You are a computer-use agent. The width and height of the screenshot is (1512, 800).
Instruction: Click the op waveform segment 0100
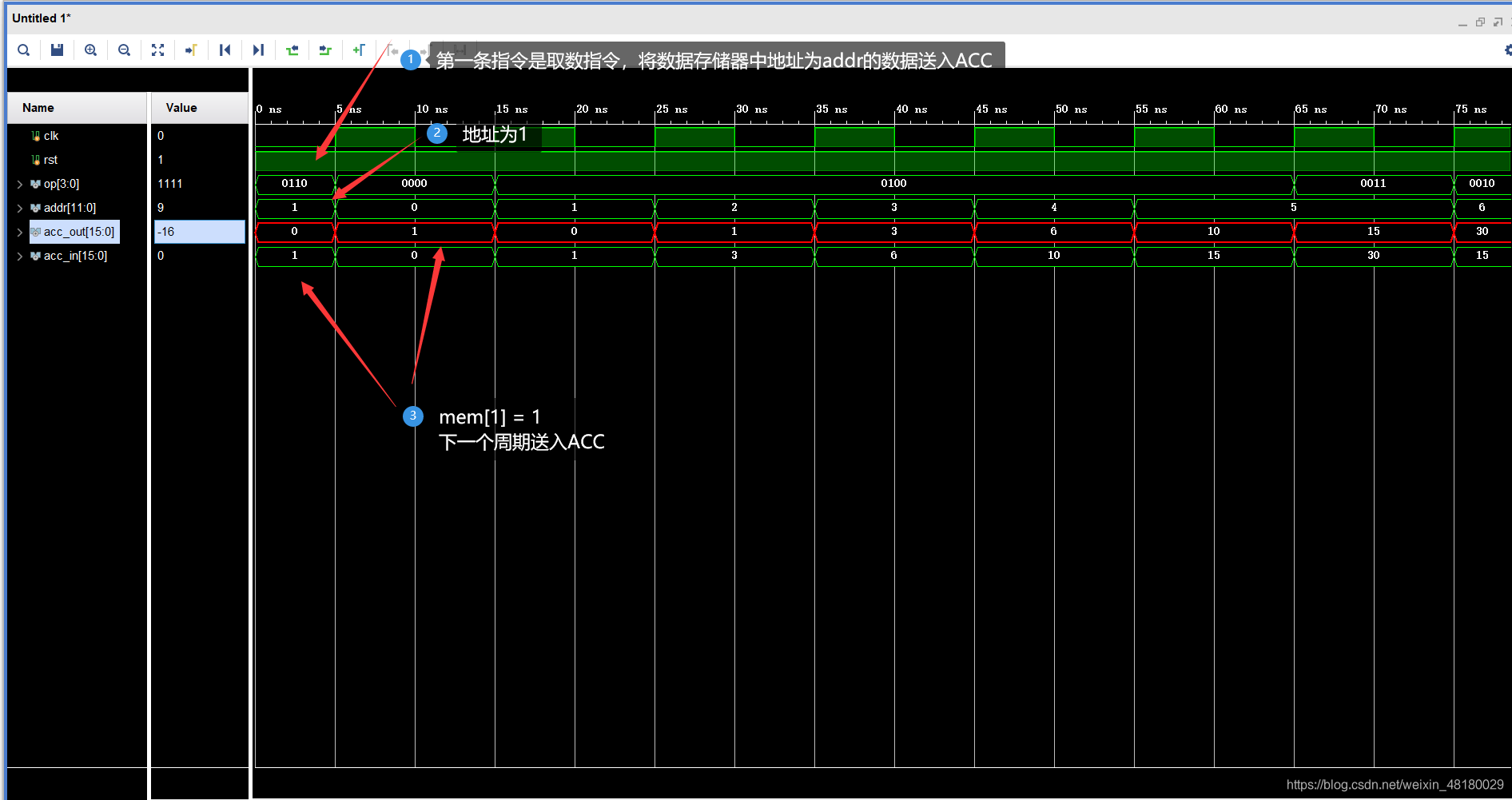(x=894, y=184)
